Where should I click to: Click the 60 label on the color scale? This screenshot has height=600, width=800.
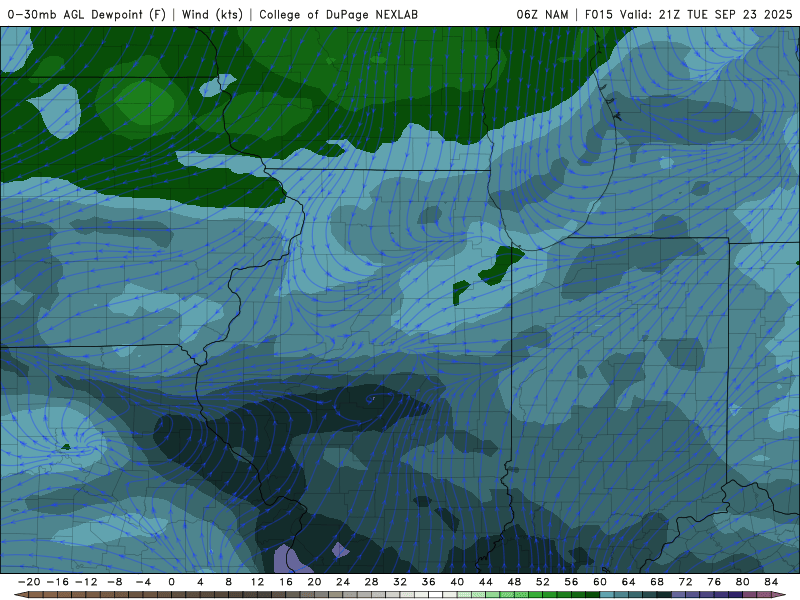pyautogui.click(x=600, y=582)
